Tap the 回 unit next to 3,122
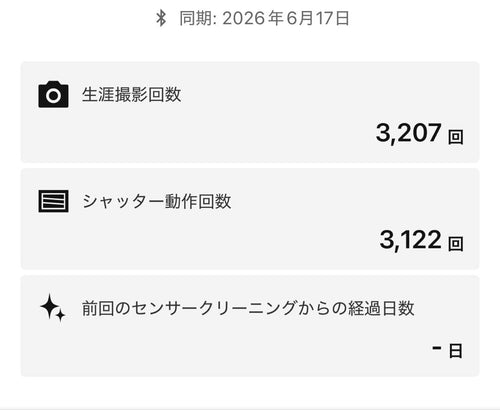Image resolution: width=500 pixels, height=410 pixels. (456, 244)
